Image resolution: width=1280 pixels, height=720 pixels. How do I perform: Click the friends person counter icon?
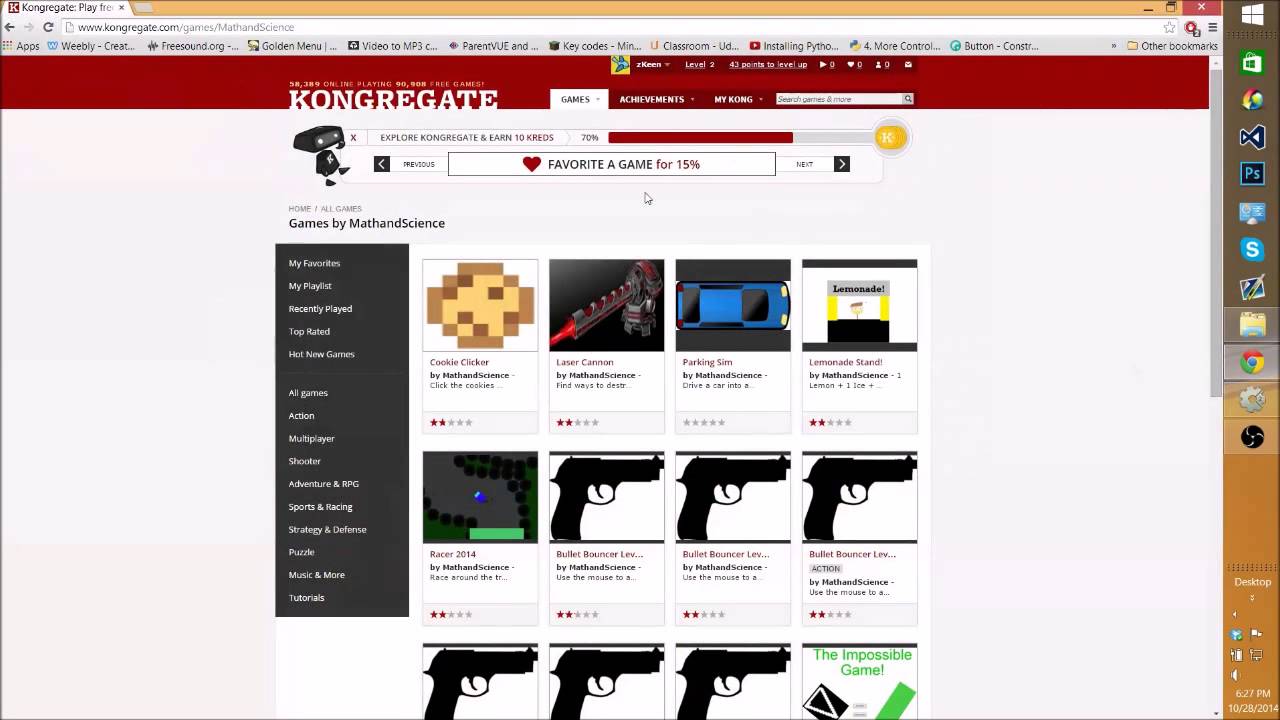(878, 65)
